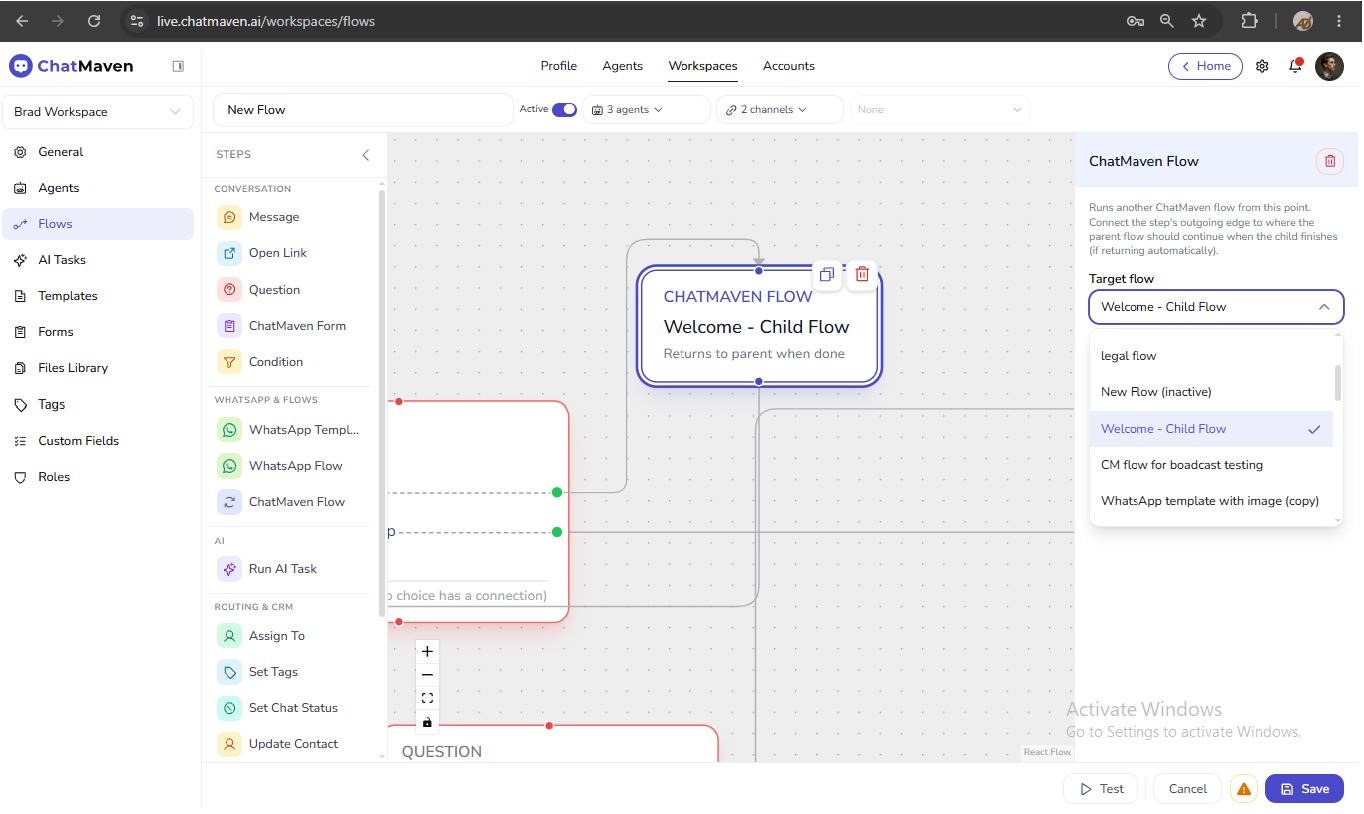The image size is (1364, 814).
Task: Bookmark this page with the star icon
Action: (1199, 21)
